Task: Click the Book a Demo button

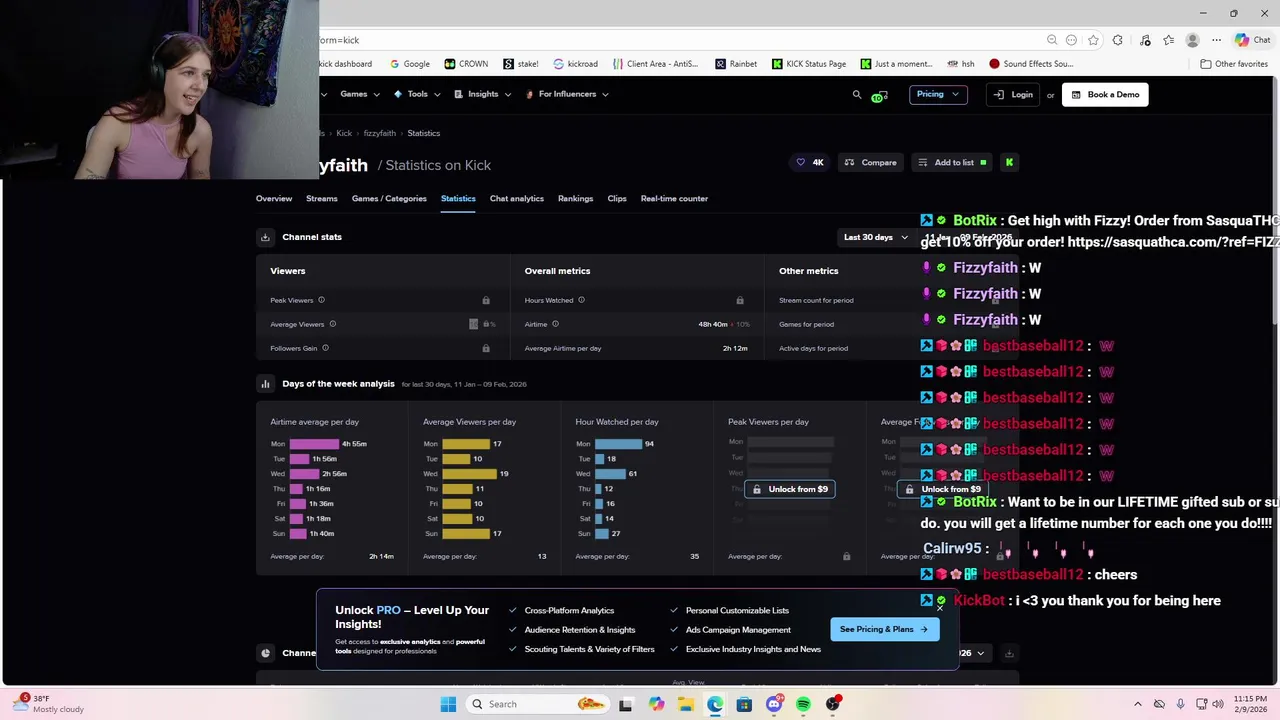Action: pos(1105,94)
